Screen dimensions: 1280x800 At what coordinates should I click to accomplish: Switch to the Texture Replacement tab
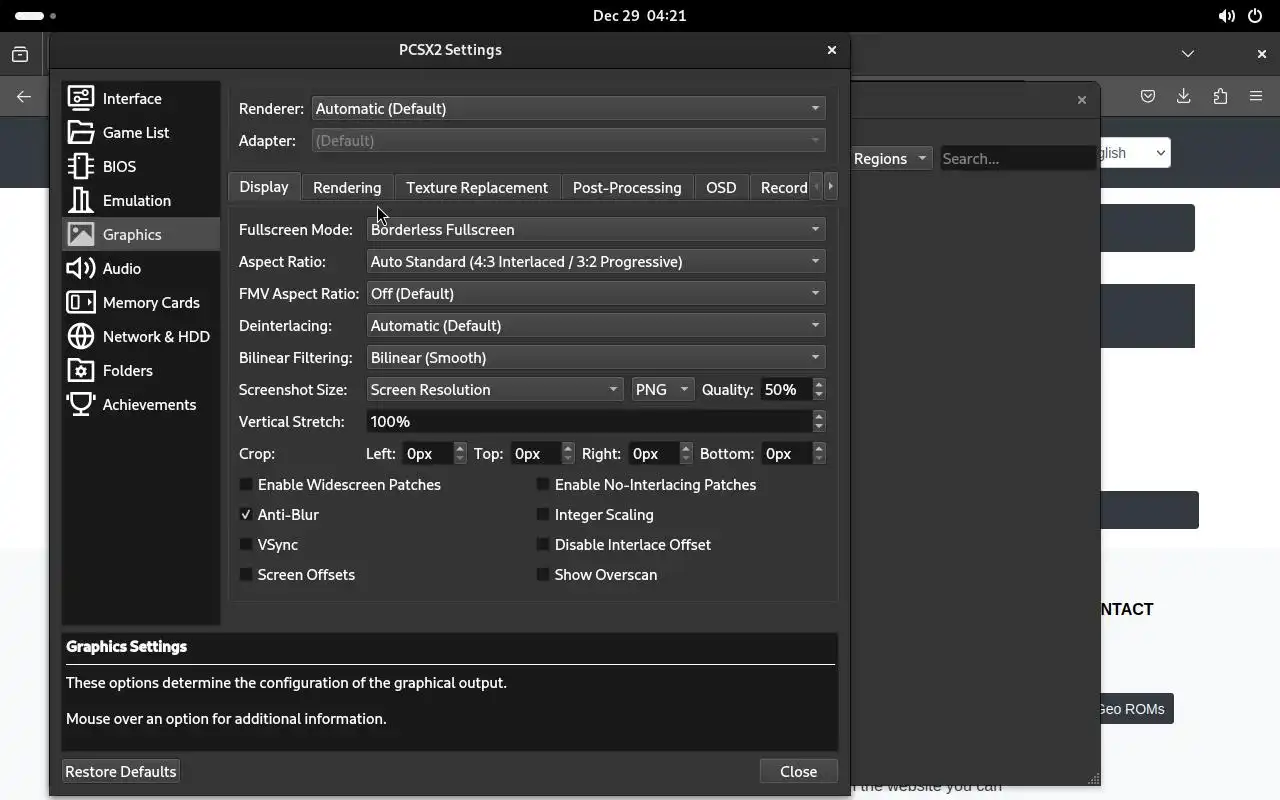coord(477,187)
